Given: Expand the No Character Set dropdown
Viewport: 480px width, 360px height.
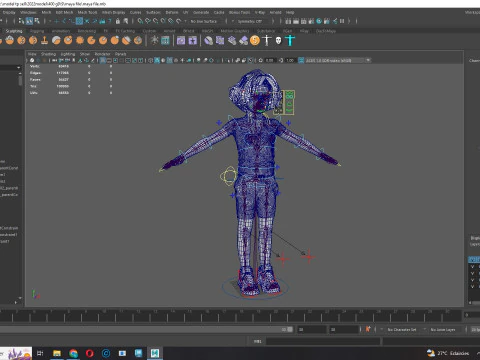Looking at the screenshot, I should 403,329.
